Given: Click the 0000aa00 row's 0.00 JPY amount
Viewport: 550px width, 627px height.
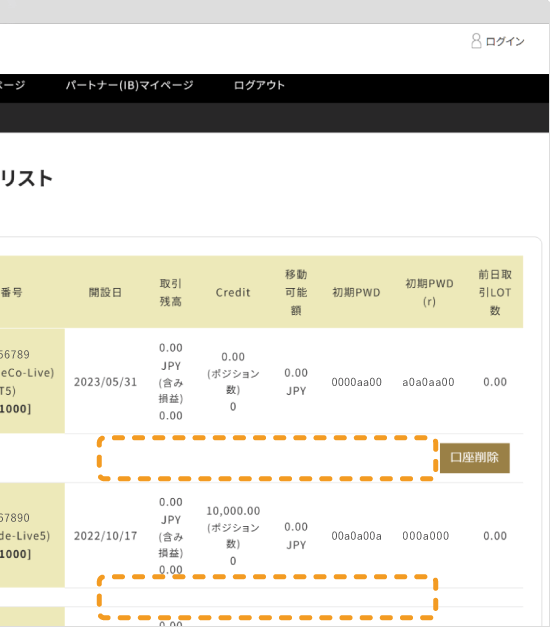Looking at the screenshot, I should click(x=296, y=381).
